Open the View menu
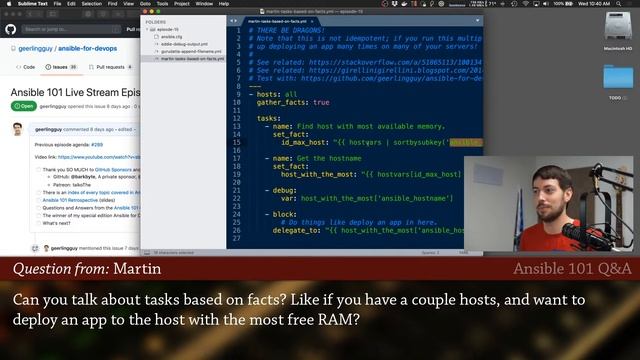The height and width of the screenshot is (360, 640). click(x=129, y=4)
